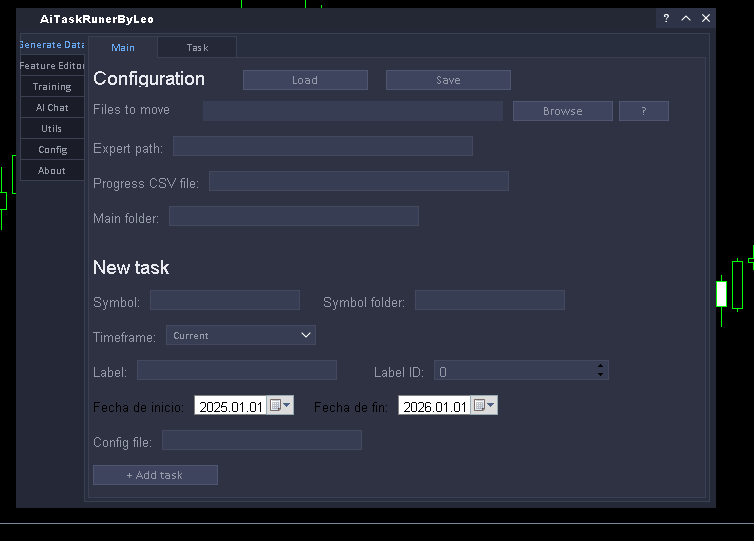754x541 pixels.
Task: Open the AI Chat section
Action: click(52, 108)
